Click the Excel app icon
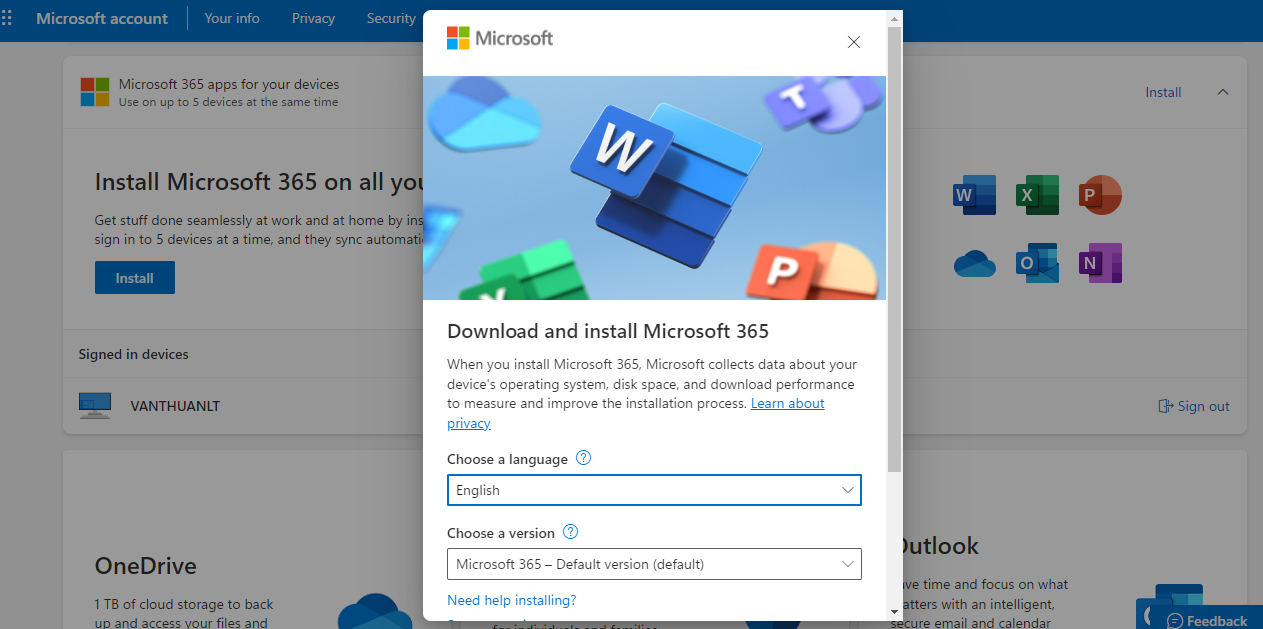Screen dimensions: 1263x629 click(x=1037, y=195)
